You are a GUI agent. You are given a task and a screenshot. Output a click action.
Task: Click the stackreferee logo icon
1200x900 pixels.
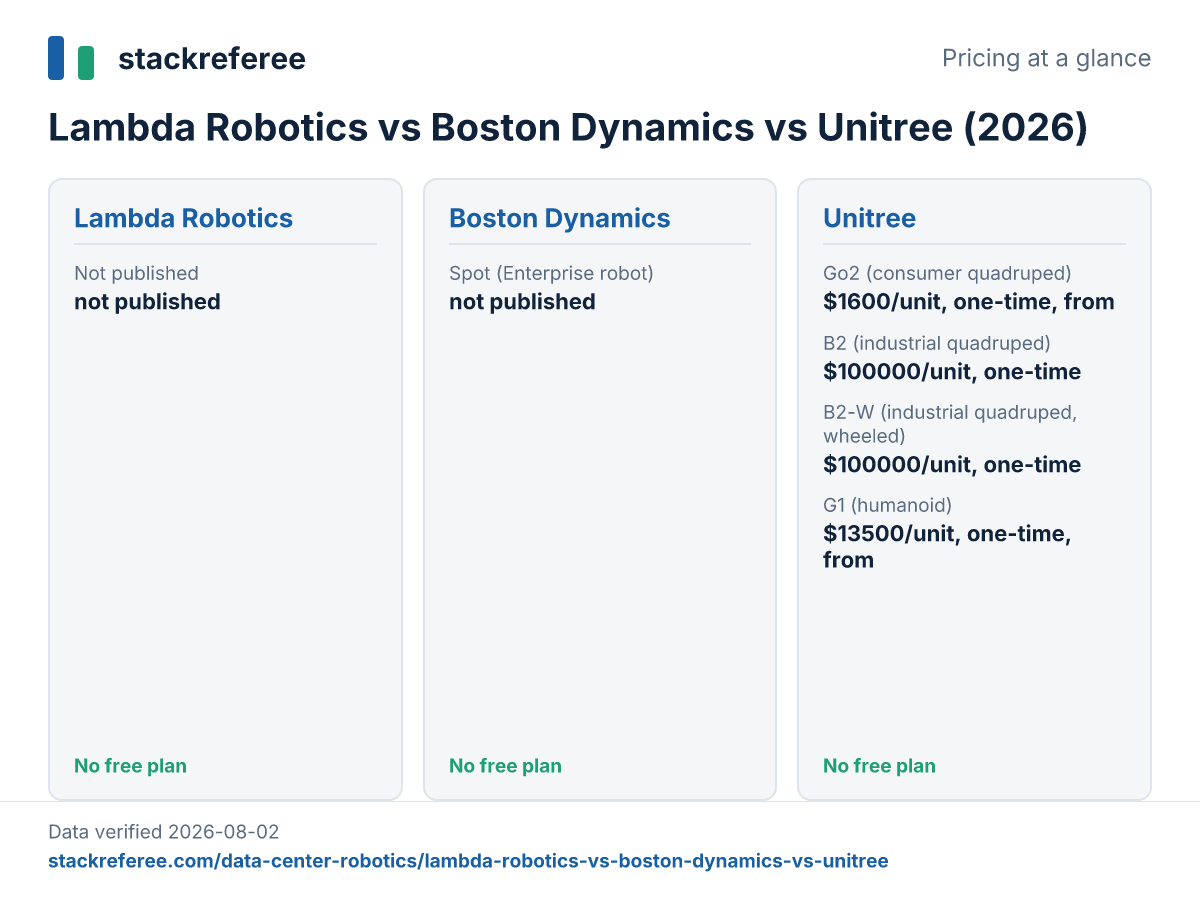[71, 58]
